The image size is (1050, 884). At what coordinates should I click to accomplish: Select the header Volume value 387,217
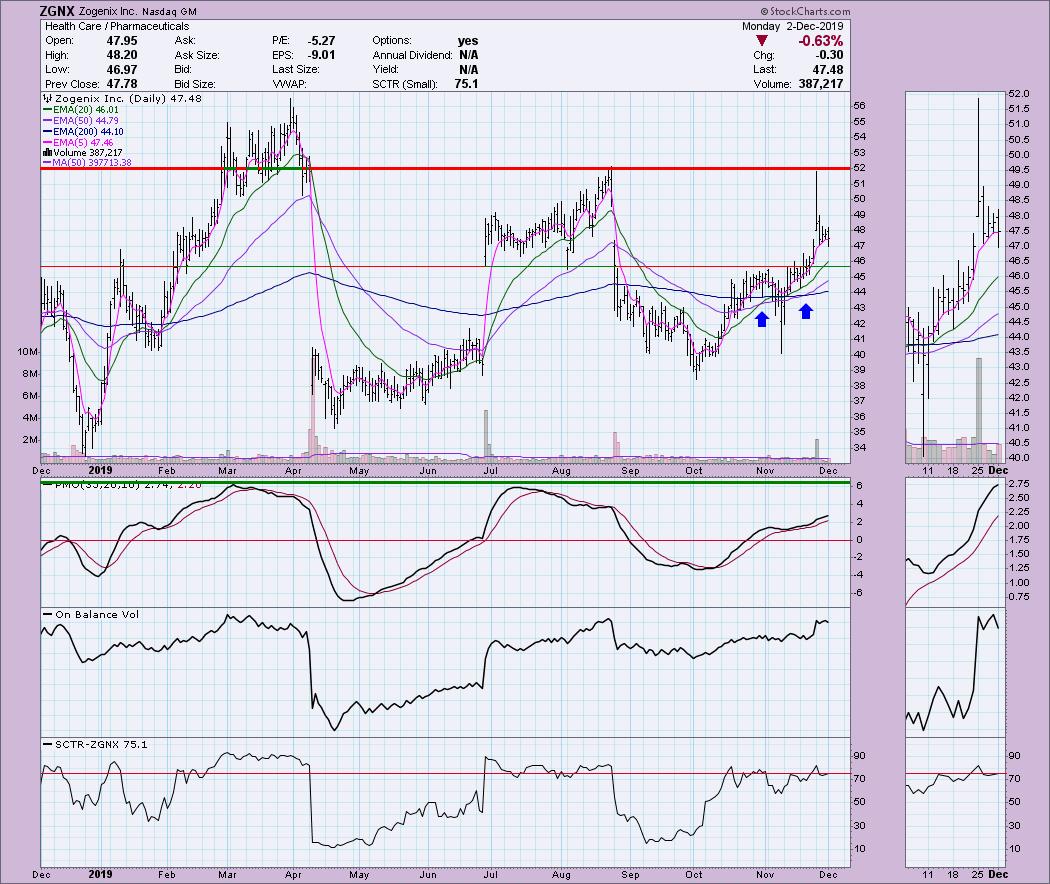coord(821,84)
